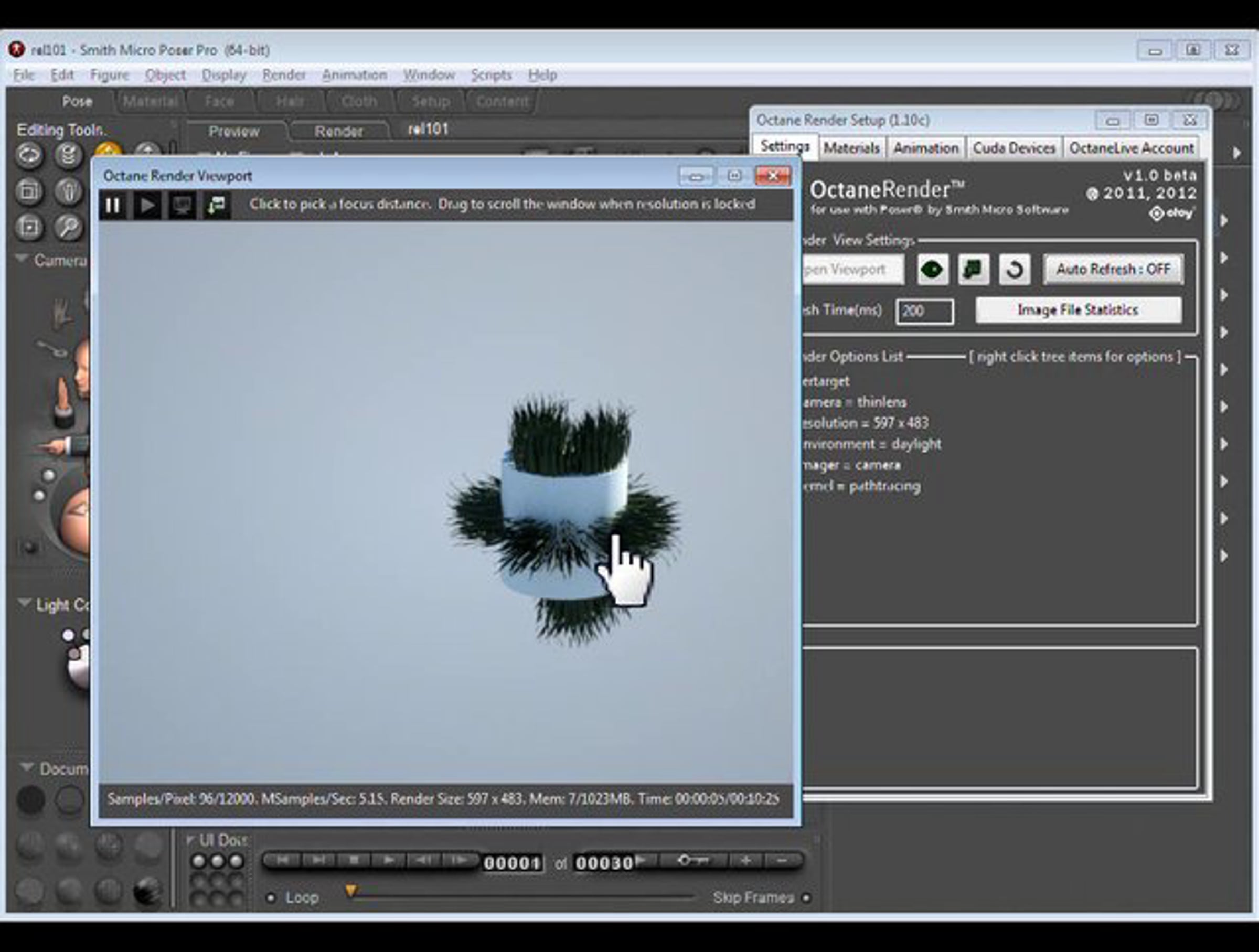Viewport: 1259px width, 952px height.
Task: Switch to the Cloth room tab
Action: point(359,101)
